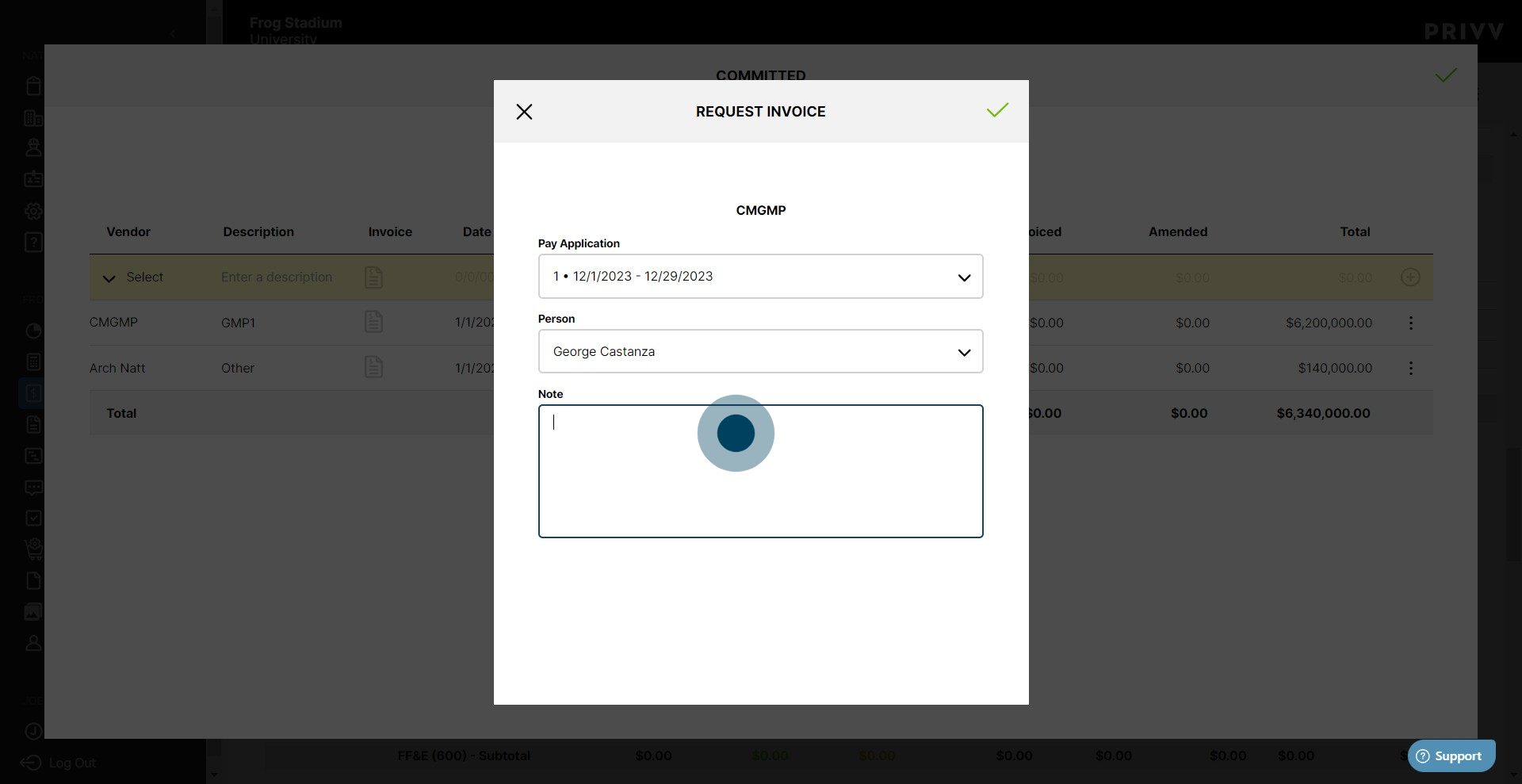The height and width of the screenshot is (784, 1522).
Task: Open invoice document icon for Arch Natt row
Action: 373,367
